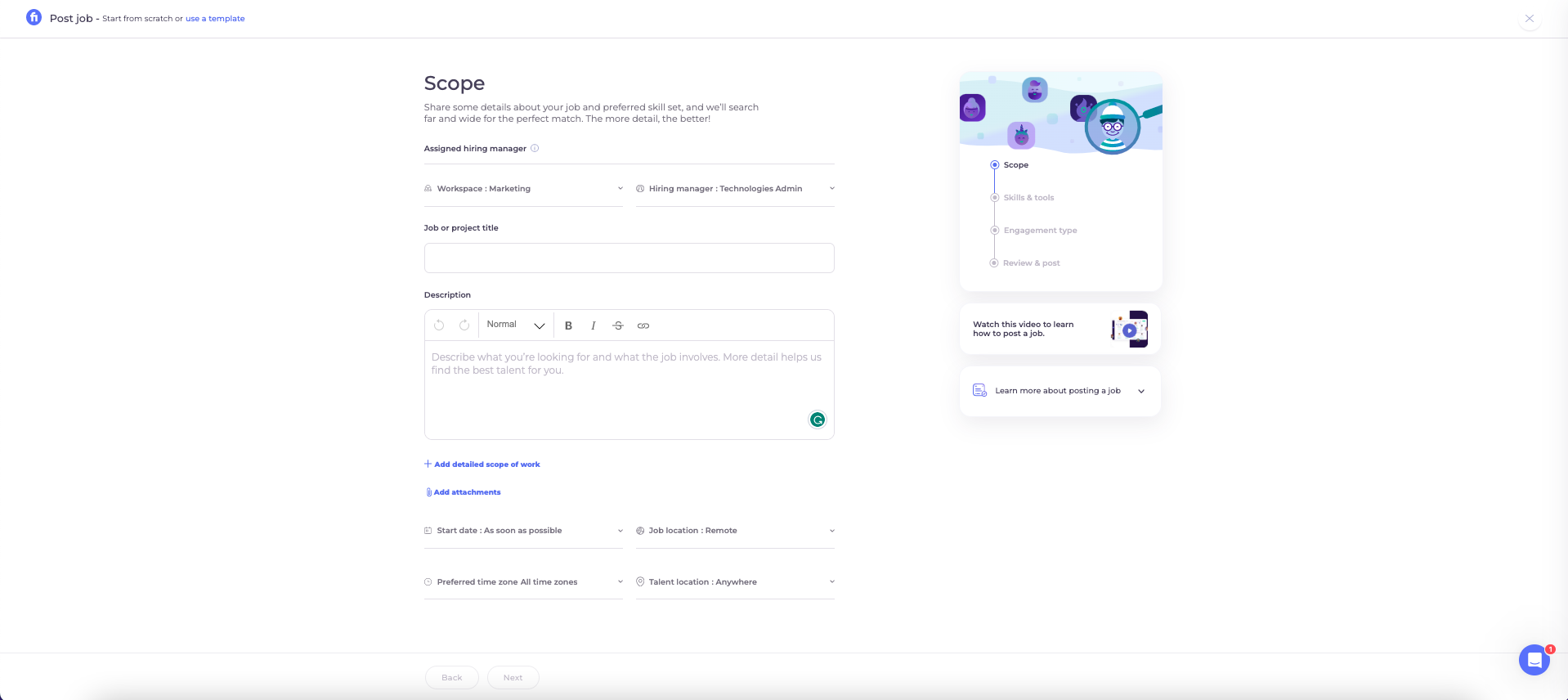Image resolution: width=1568 pixels, height=700 pixels.
Task: Insert a link using the chain icon
Action: tap(643, 325)
